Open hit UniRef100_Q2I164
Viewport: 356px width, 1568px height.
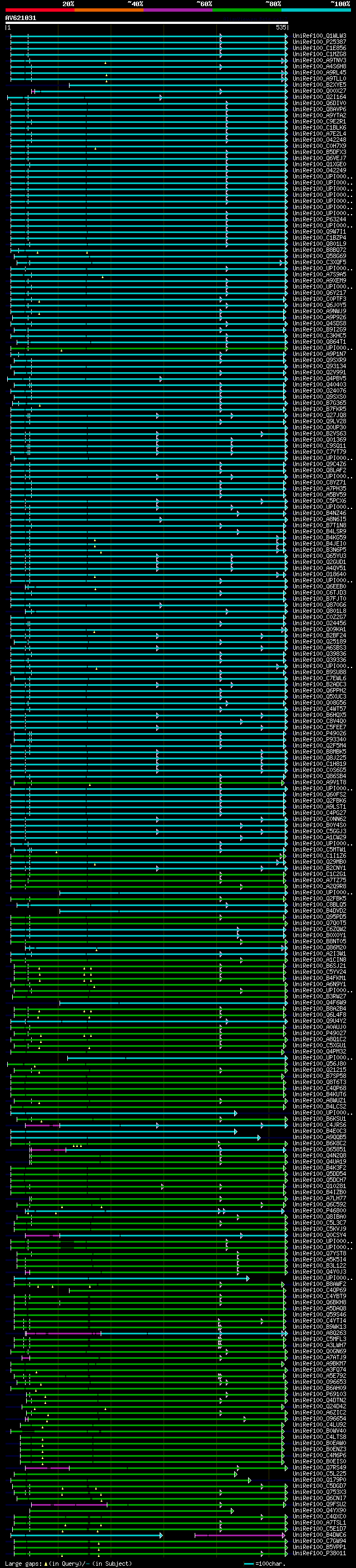pos(319,97)
